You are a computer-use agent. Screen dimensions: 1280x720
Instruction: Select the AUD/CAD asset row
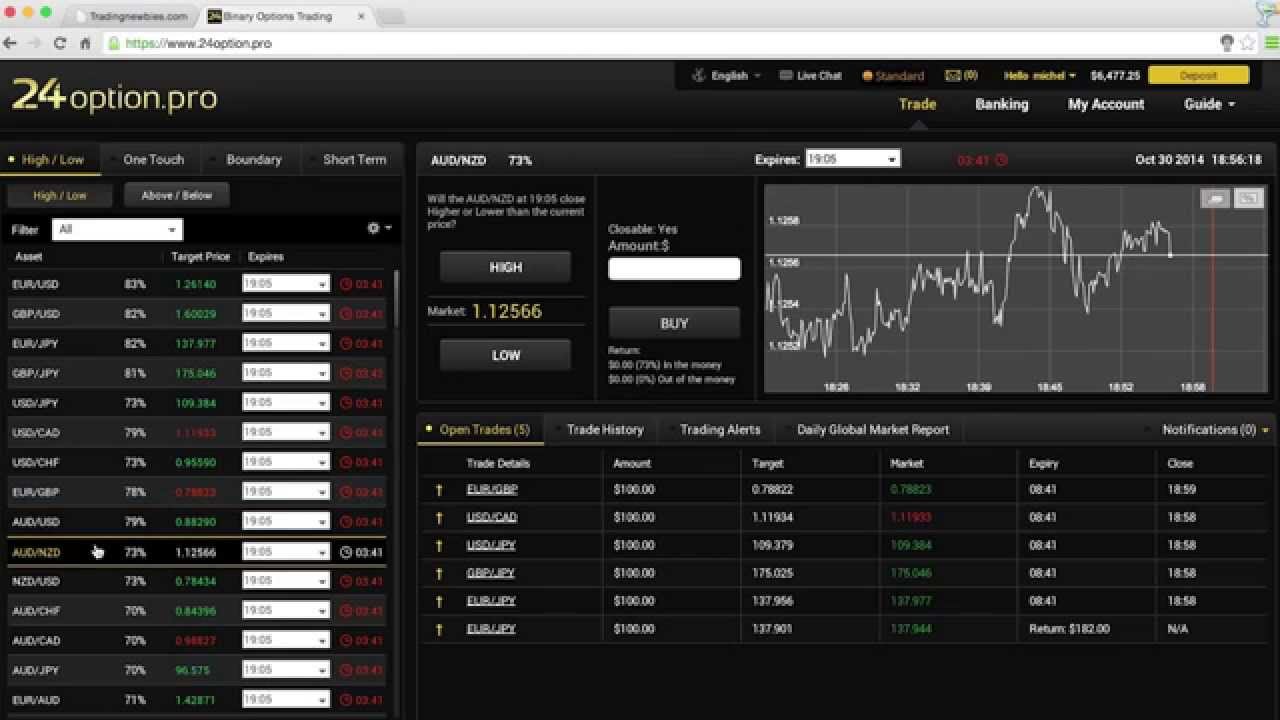click(x=196, y=641)
